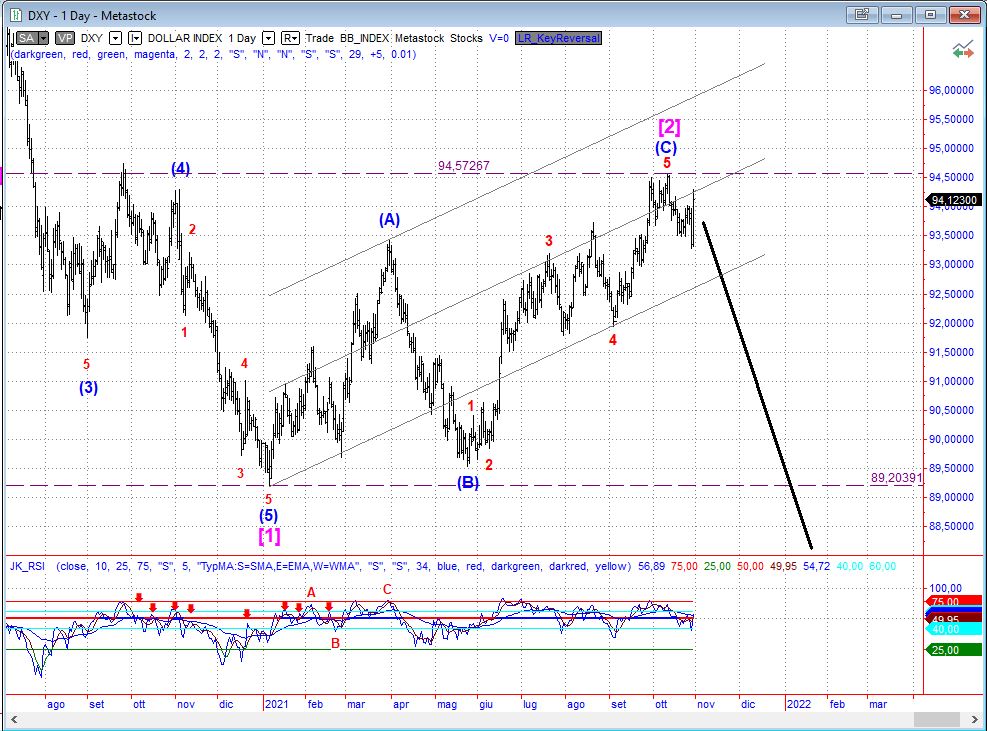Click the chart sync arrows icon
This screenshot has width=987, height=731.
[963, 48]
